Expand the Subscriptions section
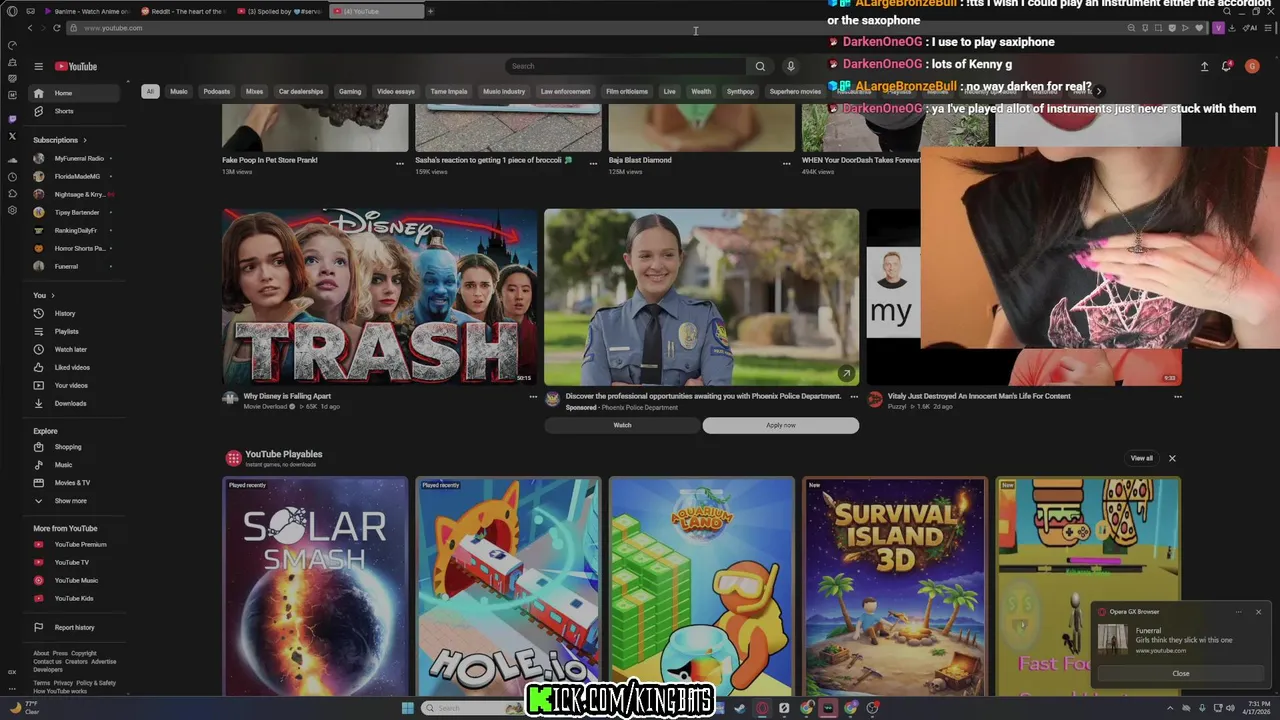The image size is (1280, 720). click(x=60, y=140)
